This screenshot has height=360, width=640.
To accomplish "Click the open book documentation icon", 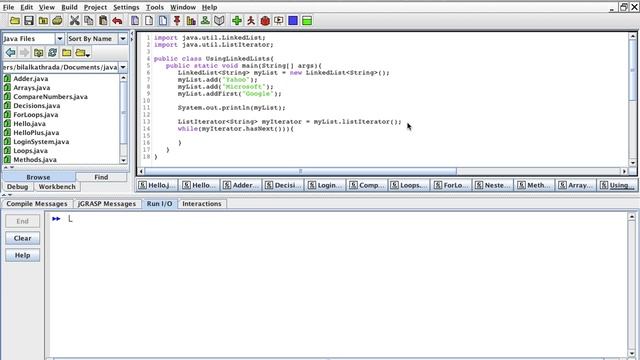I will pos(219,21).
